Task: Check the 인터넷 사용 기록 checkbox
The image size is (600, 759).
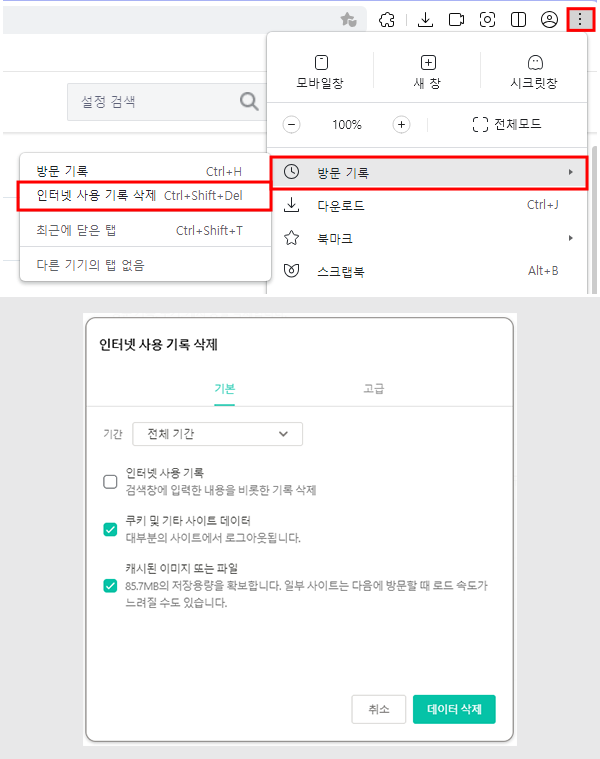Action: tap(110, 482)
